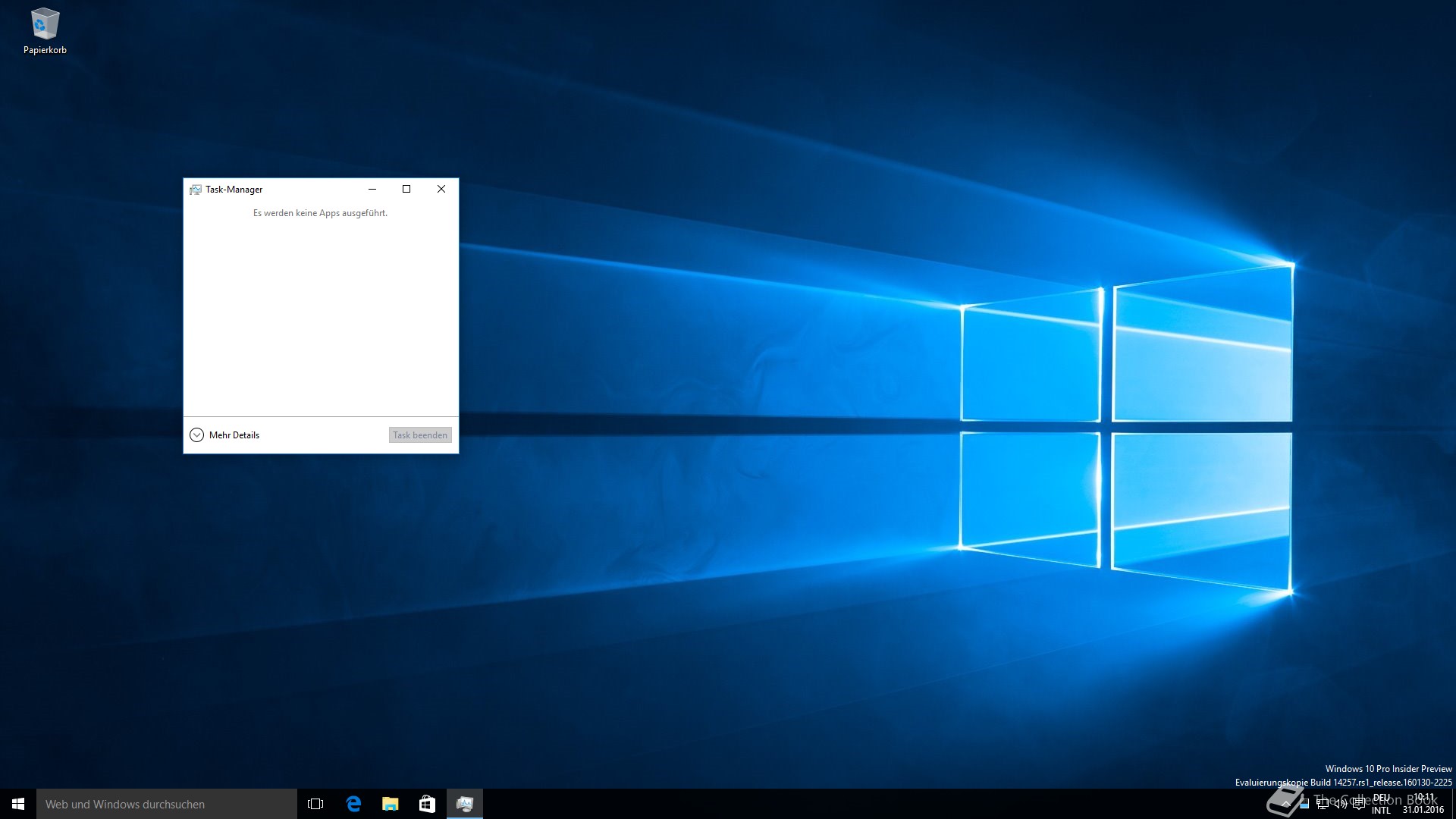Viewport: 1456px width, 819px height.
Task: Open File Explorer from the taskbar
Action: point(390,804)
